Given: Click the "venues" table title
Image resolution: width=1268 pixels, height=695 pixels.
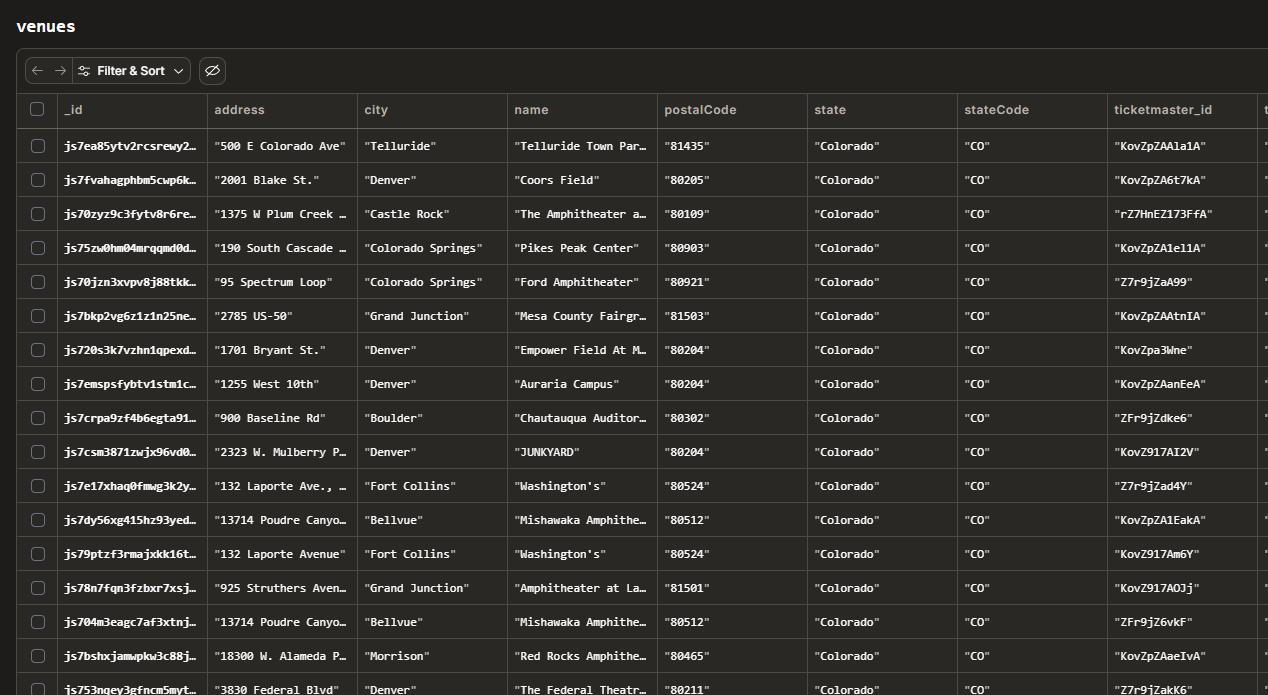Looking at the screenshot, I should click(x=46, y=26).
